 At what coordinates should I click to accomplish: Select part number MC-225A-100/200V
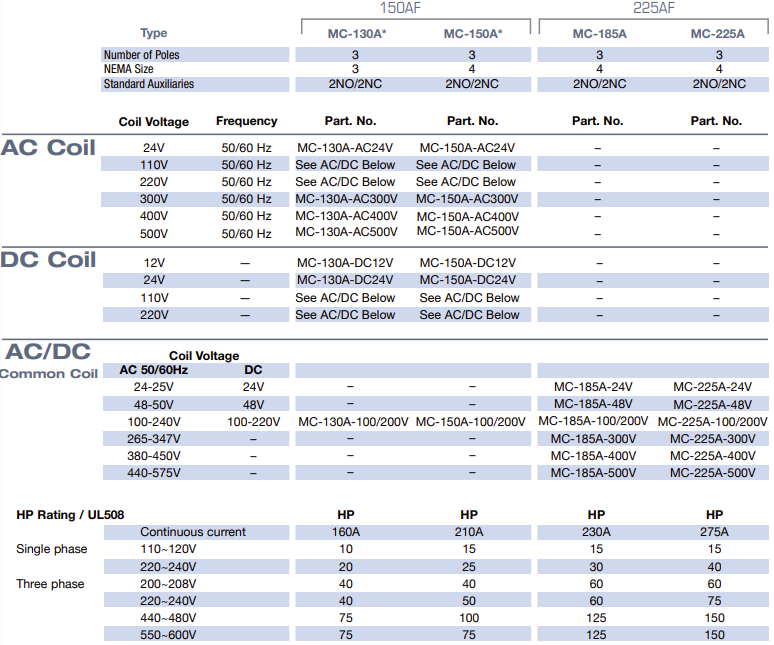(712, 422)
